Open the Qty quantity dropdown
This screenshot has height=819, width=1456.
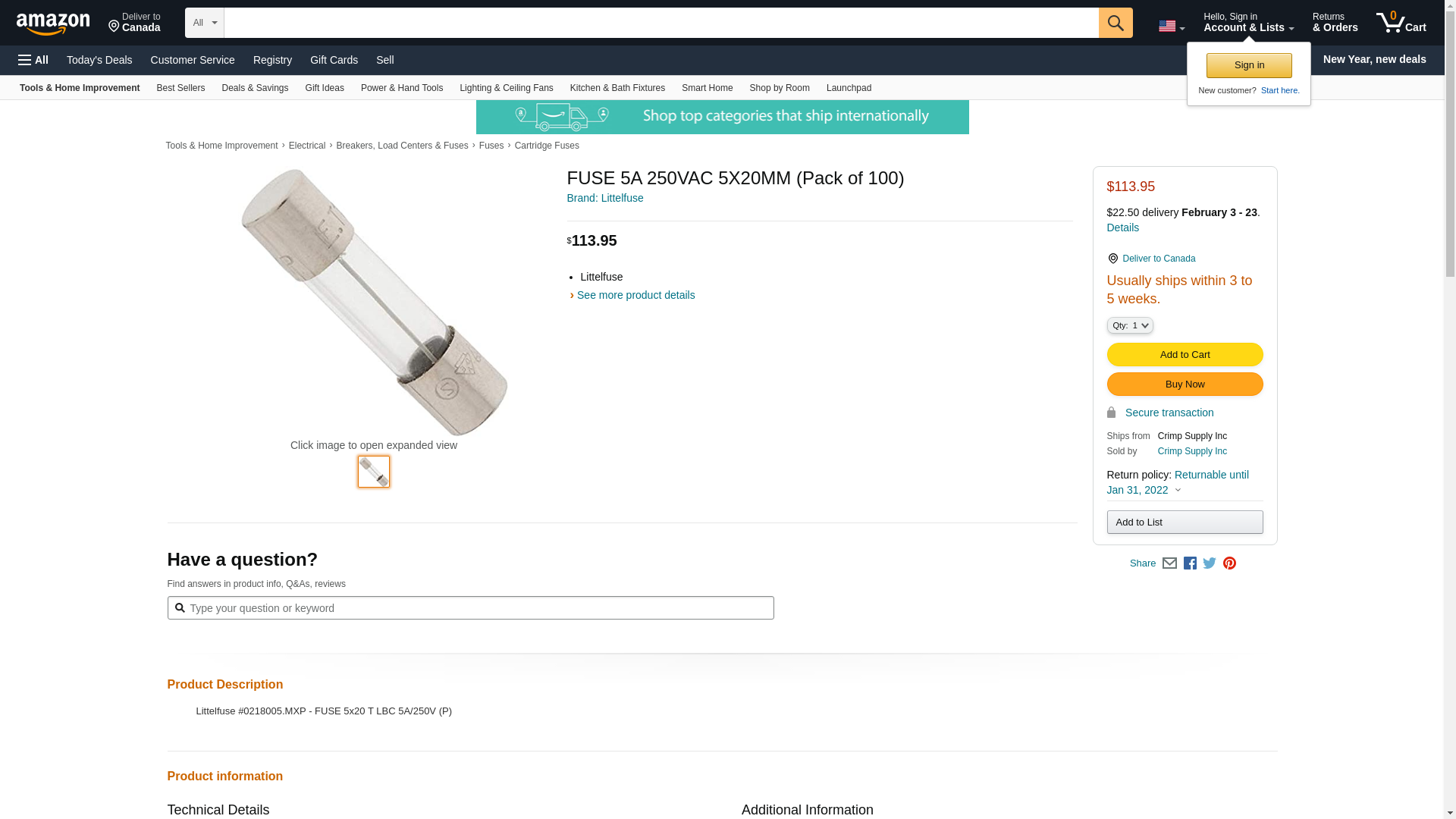pos(1129,325)
